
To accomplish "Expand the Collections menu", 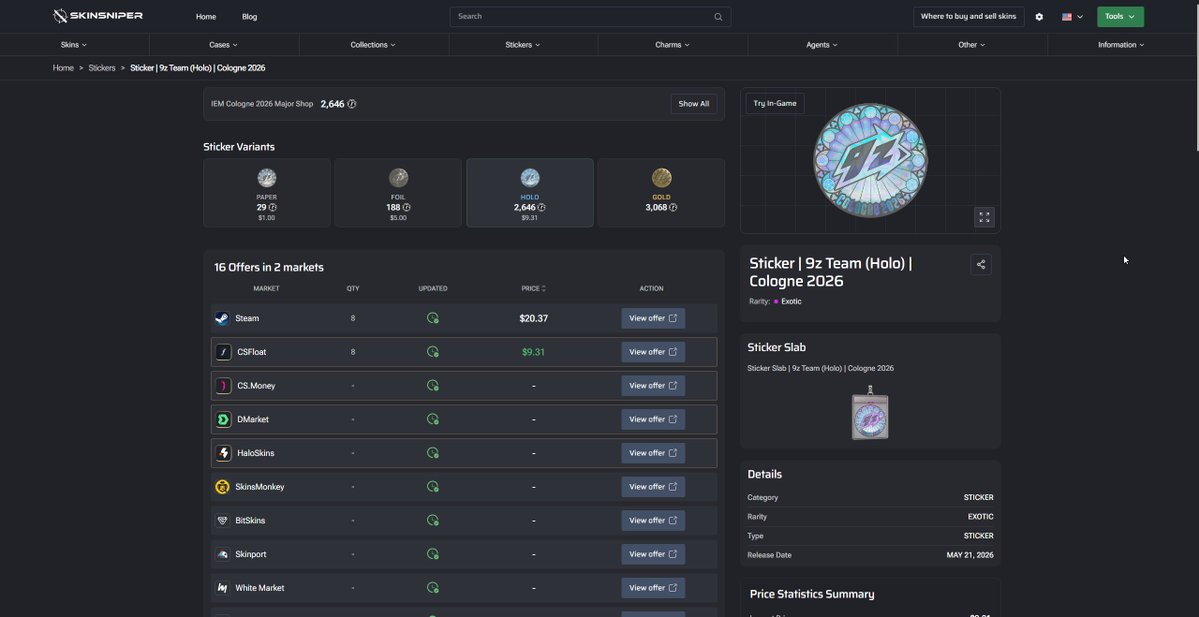I will (x=373, y=44).
